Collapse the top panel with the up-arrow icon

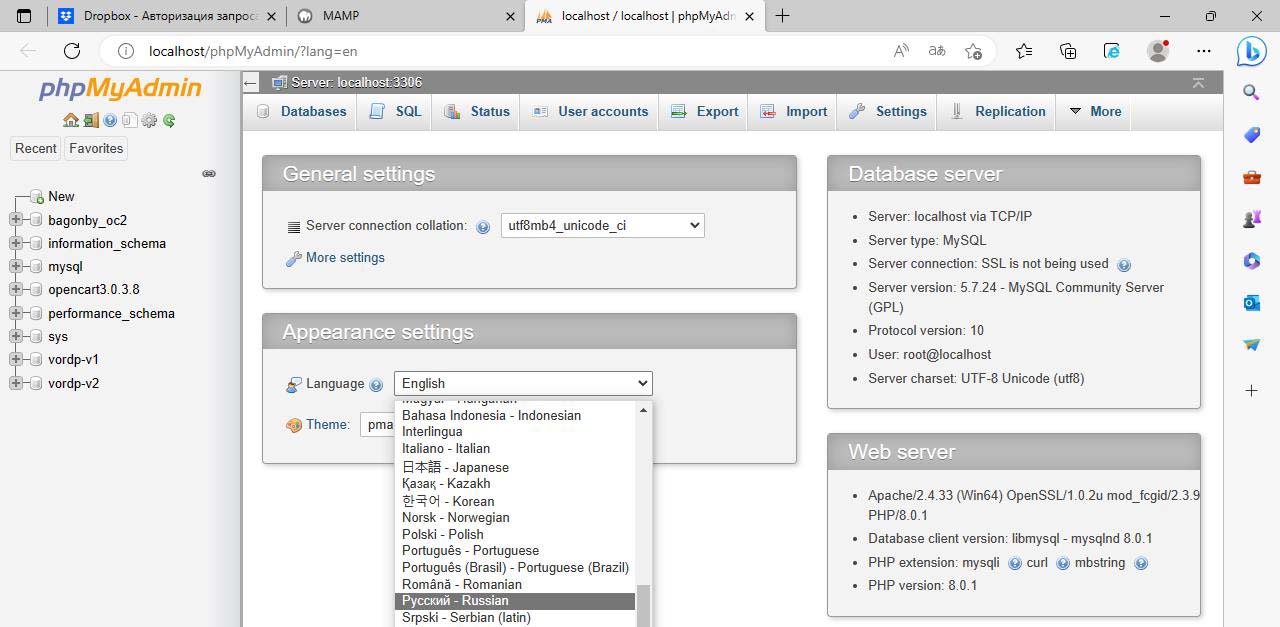1198,83
